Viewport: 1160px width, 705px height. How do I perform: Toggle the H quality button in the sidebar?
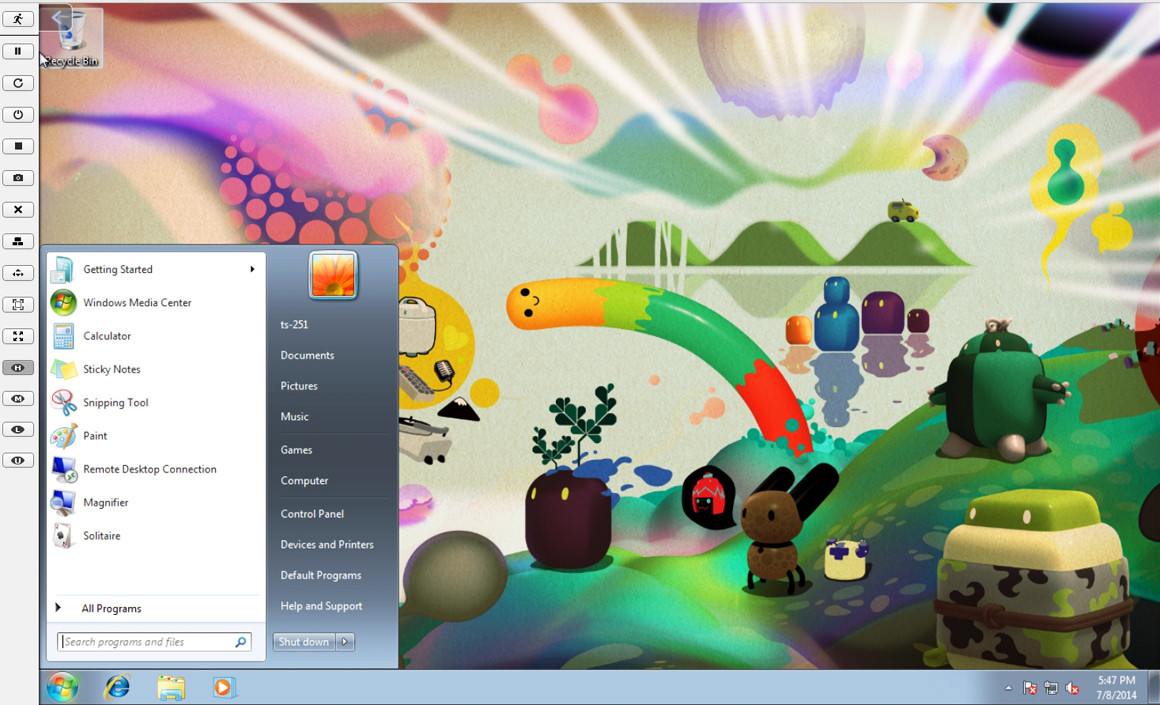(18, 368)
